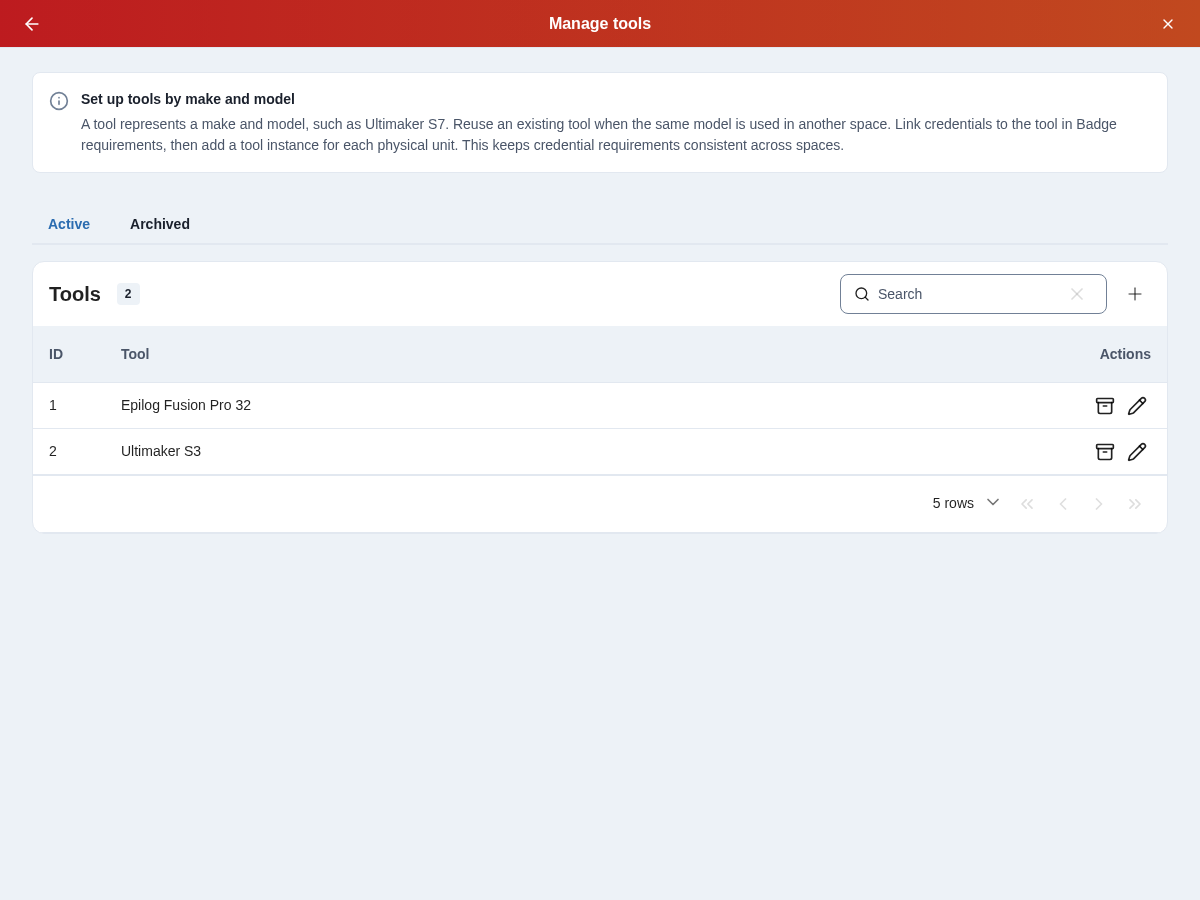Jump to the first page
This screenshot has height=900, width=1200.
[x=1027, y=504]
